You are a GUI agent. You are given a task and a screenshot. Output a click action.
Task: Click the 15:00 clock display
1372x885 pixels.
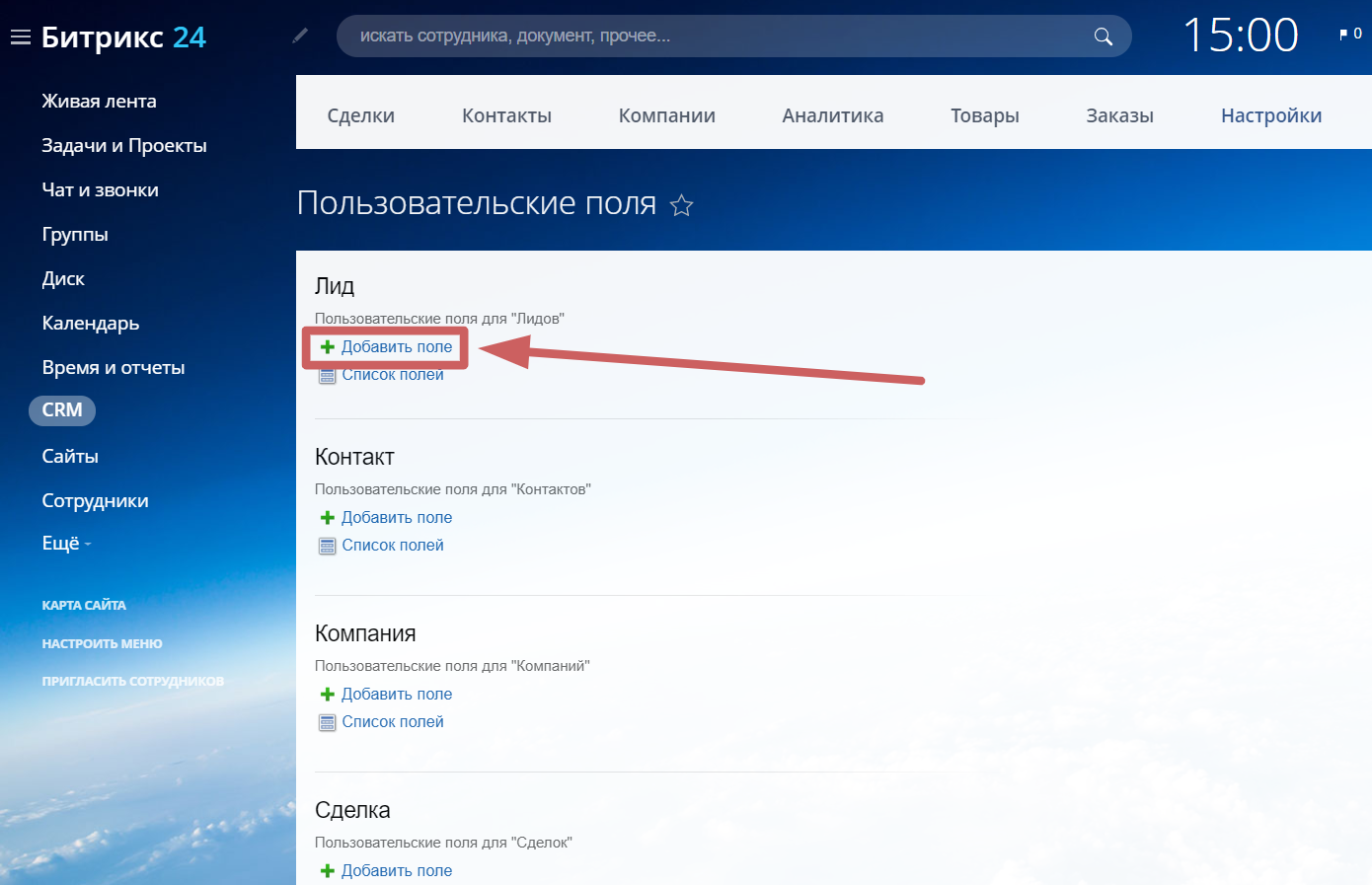(x=1240, y=37)
